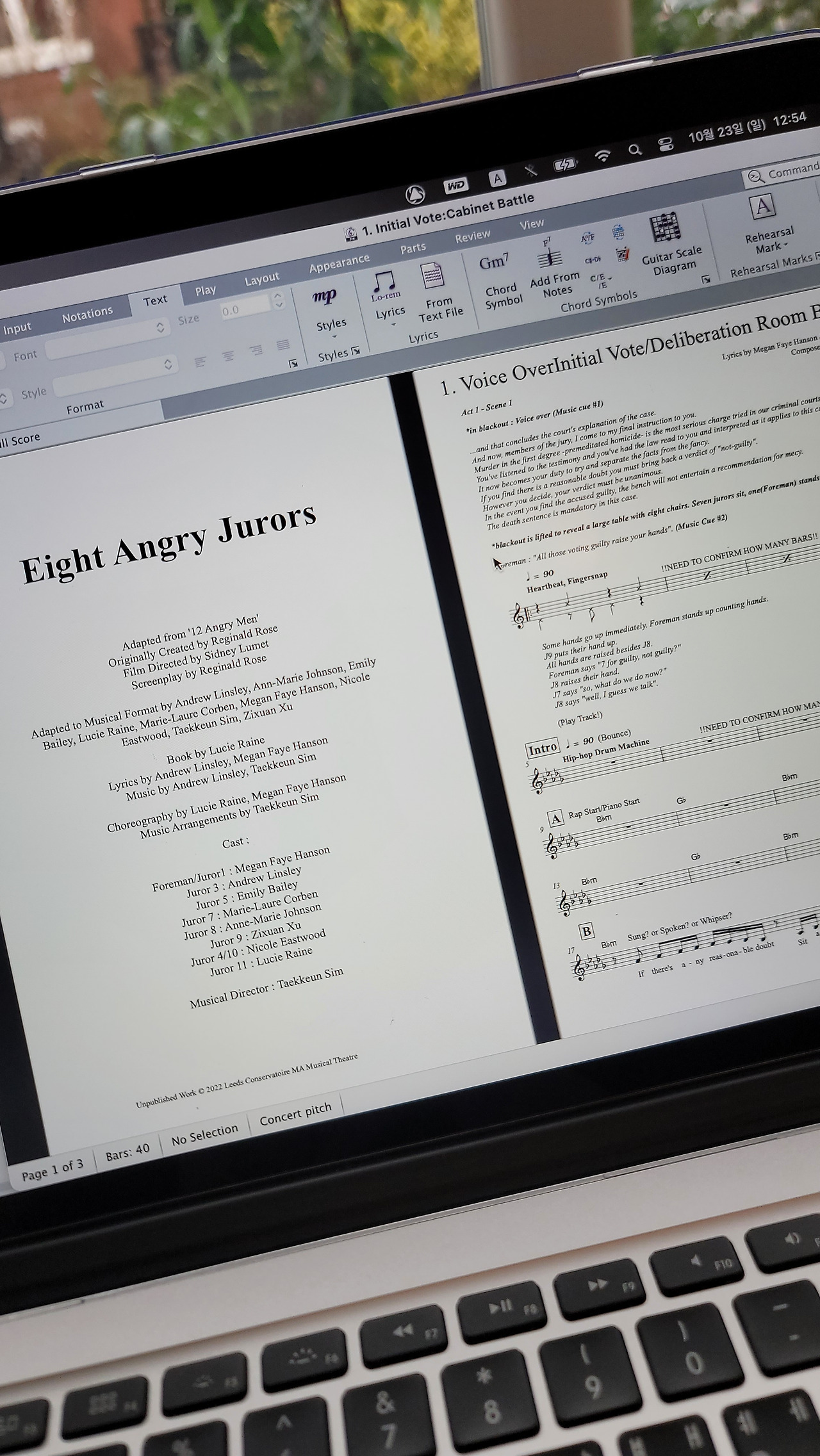The width and height of the screenshot is (820, 1456).
Task: Open the View tab
Action: (531, 224)
